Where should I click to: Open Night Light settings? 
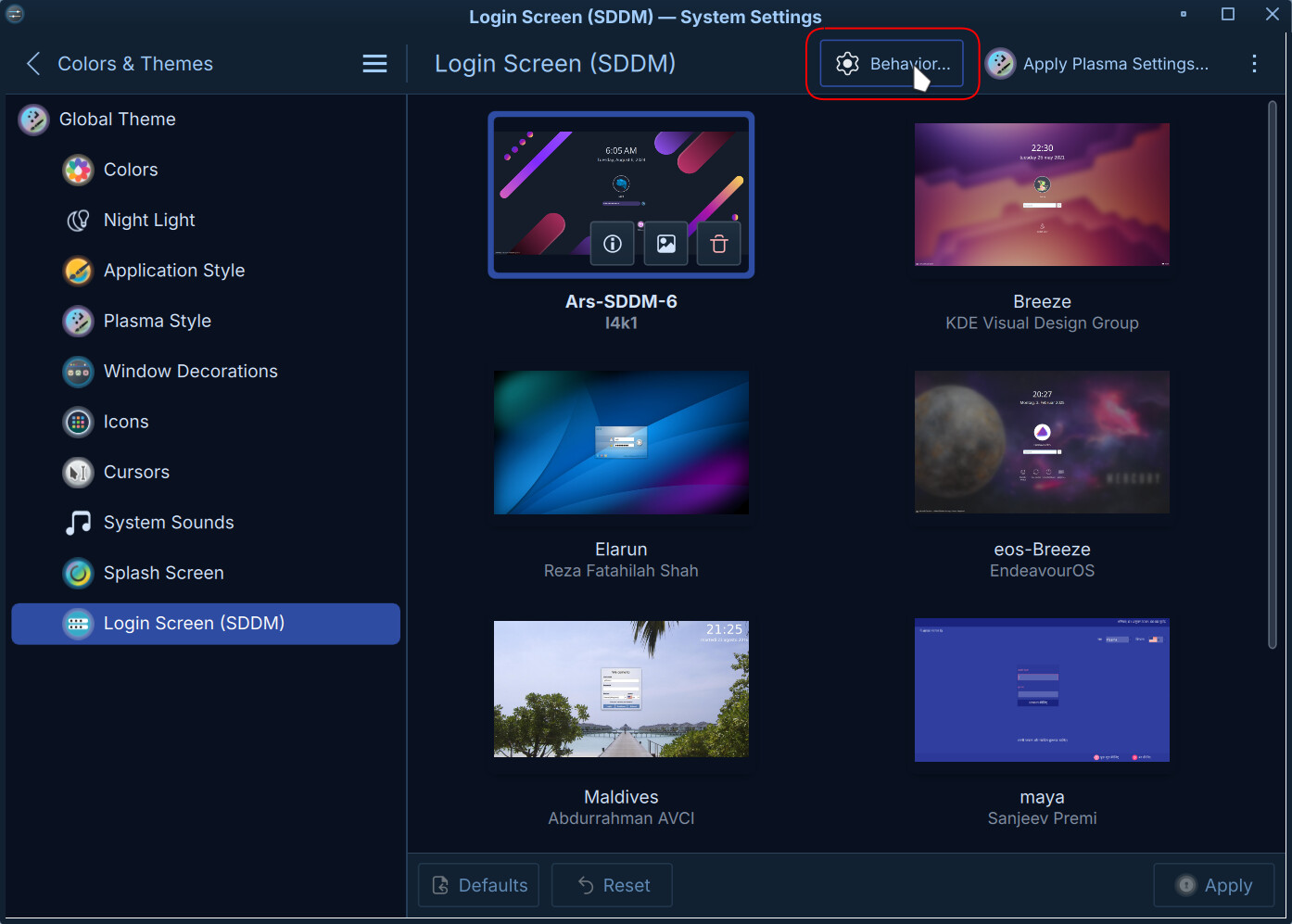[149, 221]
